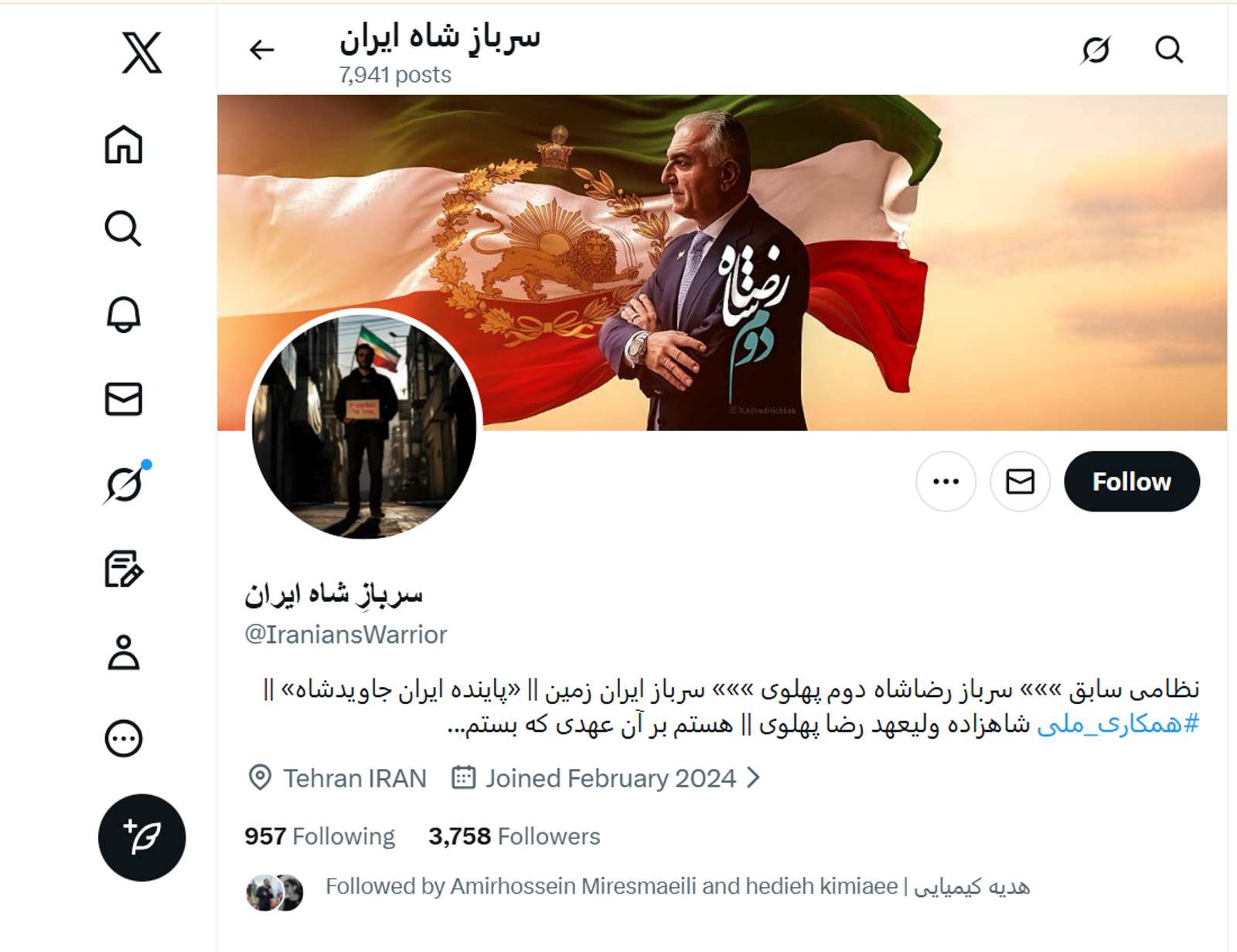Open Grok icon in the sidebar
The height and width of the screenshot is (952, 1237).
(x=125, y=484)
